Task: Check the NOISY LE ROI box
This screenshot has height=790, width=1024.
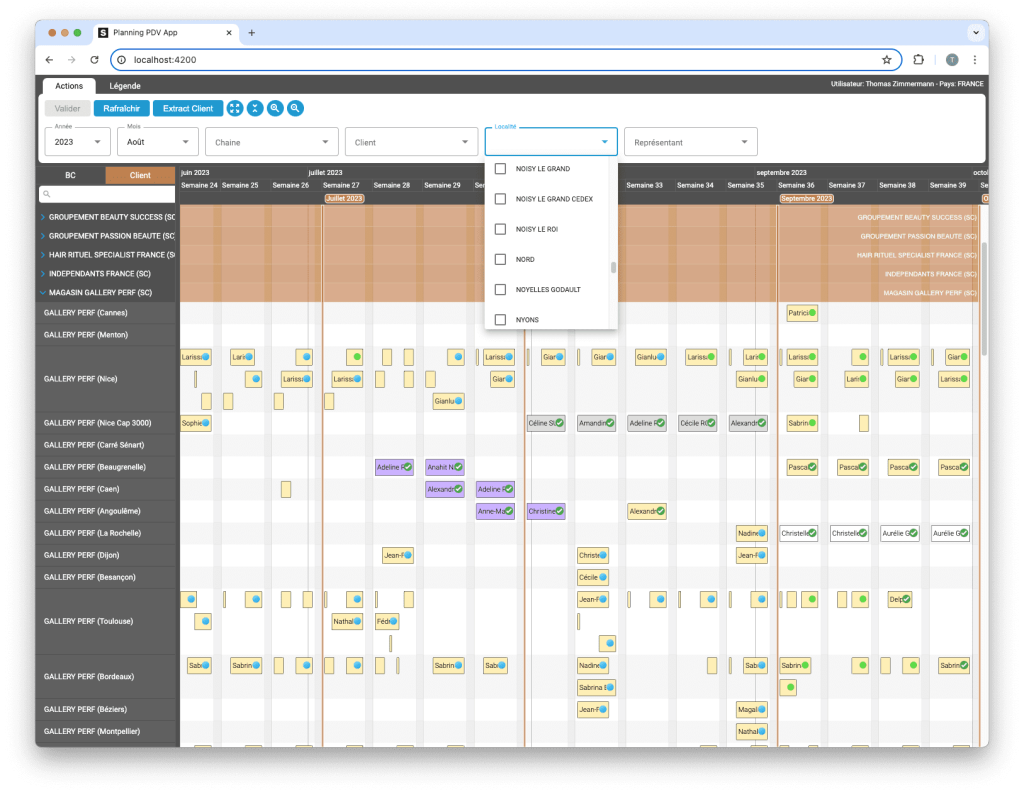Action: [x=501, y=229]
